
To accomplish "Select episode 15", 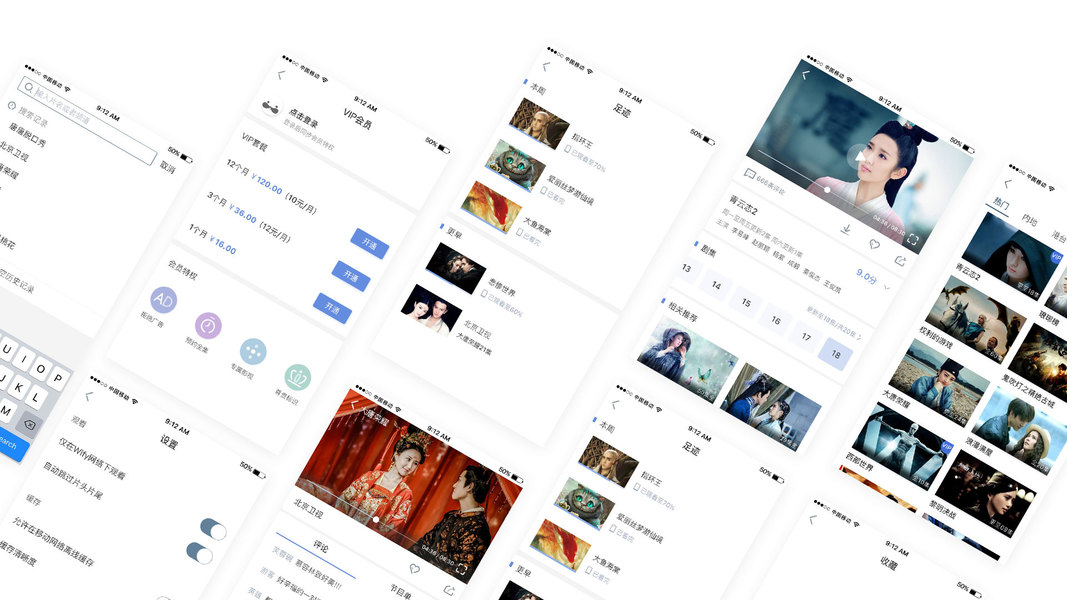I will tap(746, 303).
